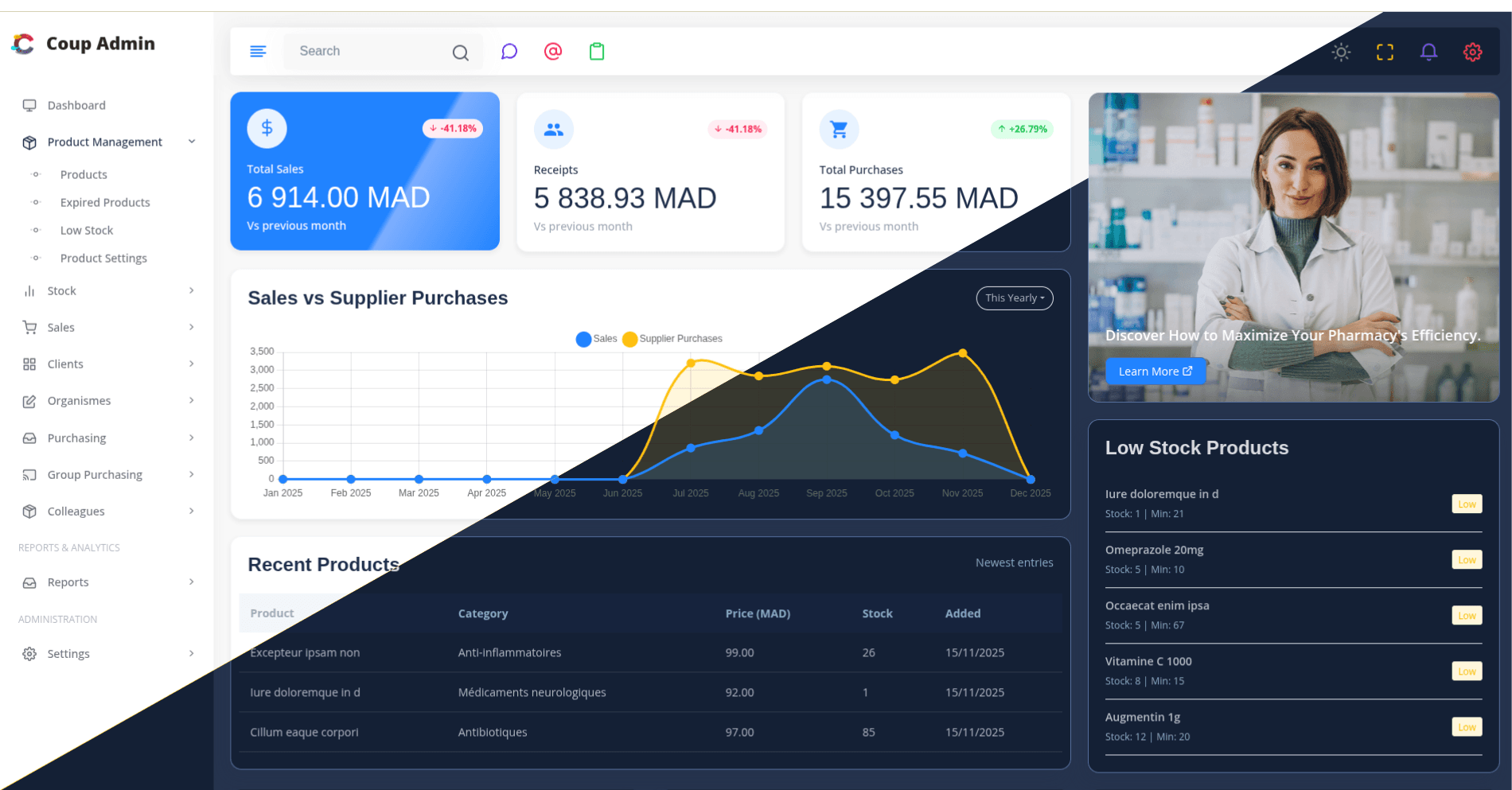1512x790 pixels.
Task: Click inside the Search input field
Action: [366, 51]
